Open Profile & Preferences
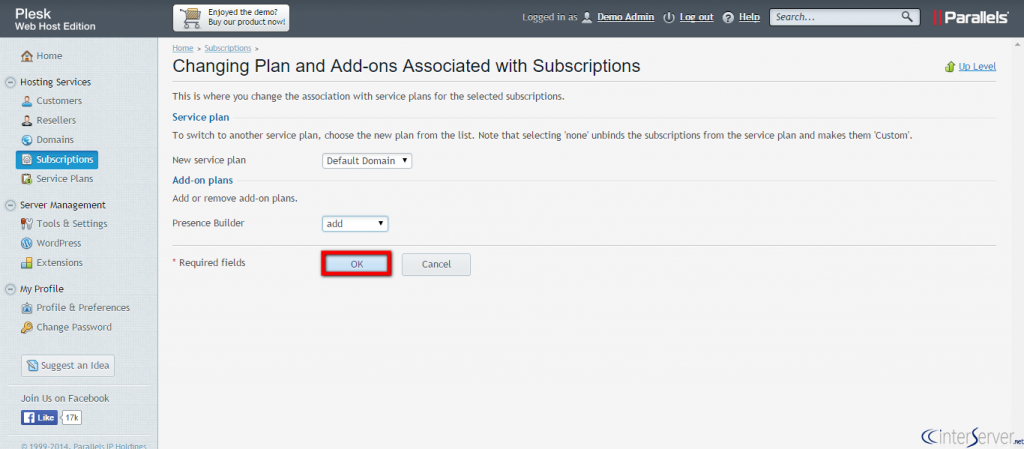 coord(83,308)
